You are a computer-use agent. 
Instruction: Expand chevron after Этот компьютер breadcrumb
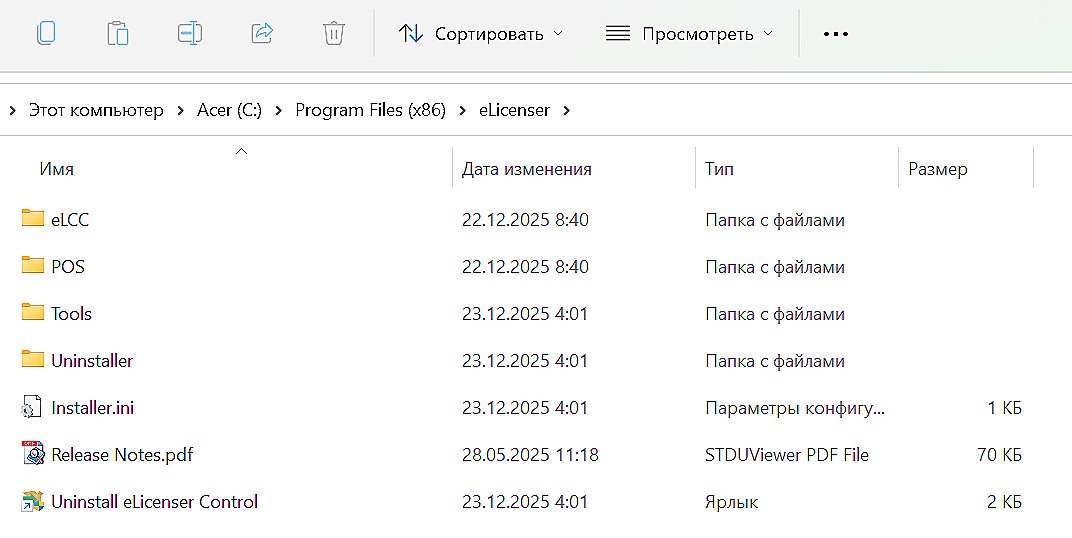180,110
